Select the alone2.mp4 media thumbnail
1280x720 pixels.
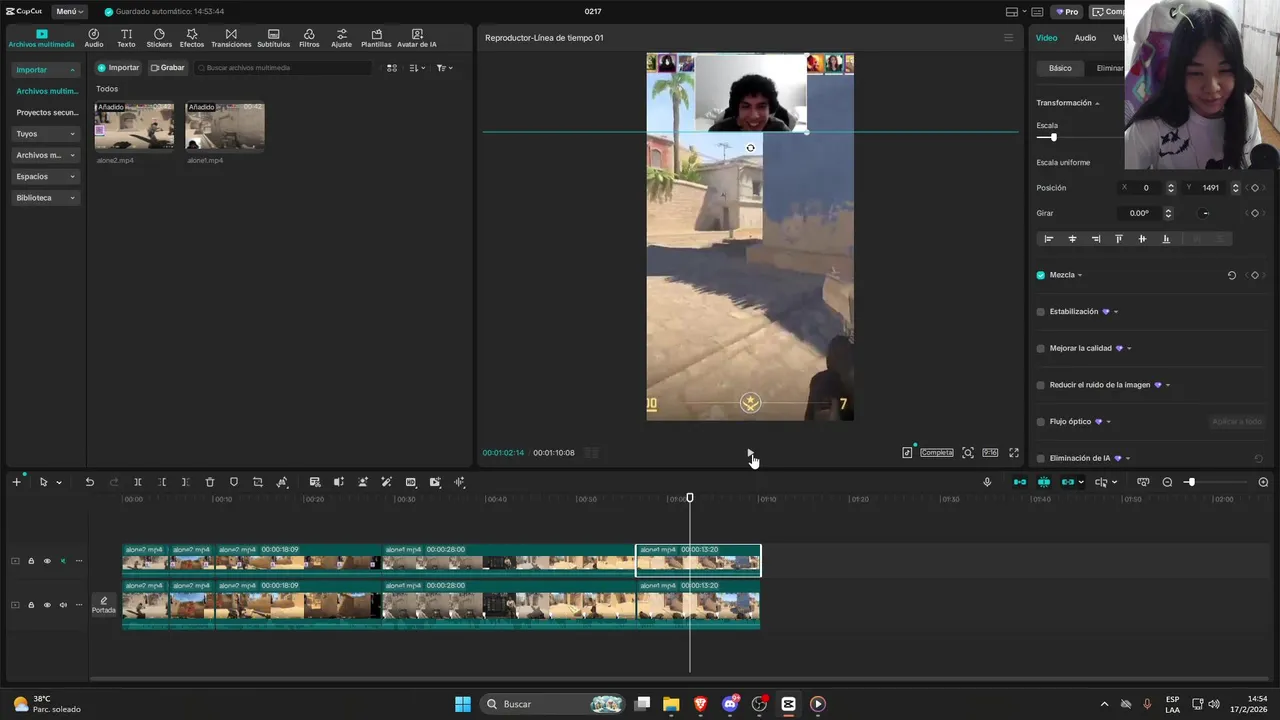134,126
